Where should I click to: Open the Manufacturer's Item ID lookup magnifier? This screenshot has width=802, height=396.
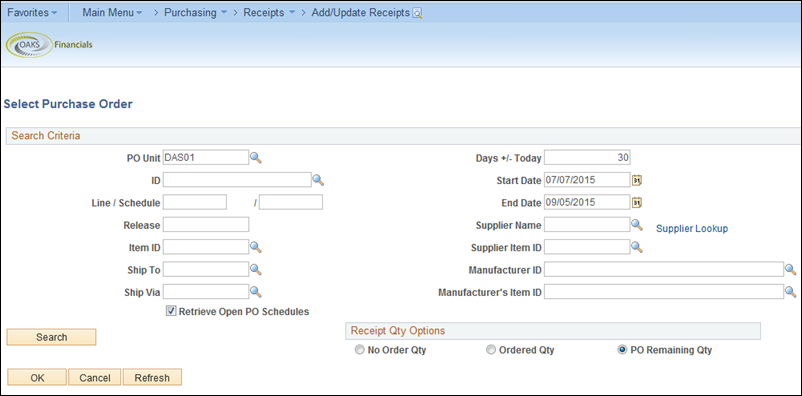(790, 292)
